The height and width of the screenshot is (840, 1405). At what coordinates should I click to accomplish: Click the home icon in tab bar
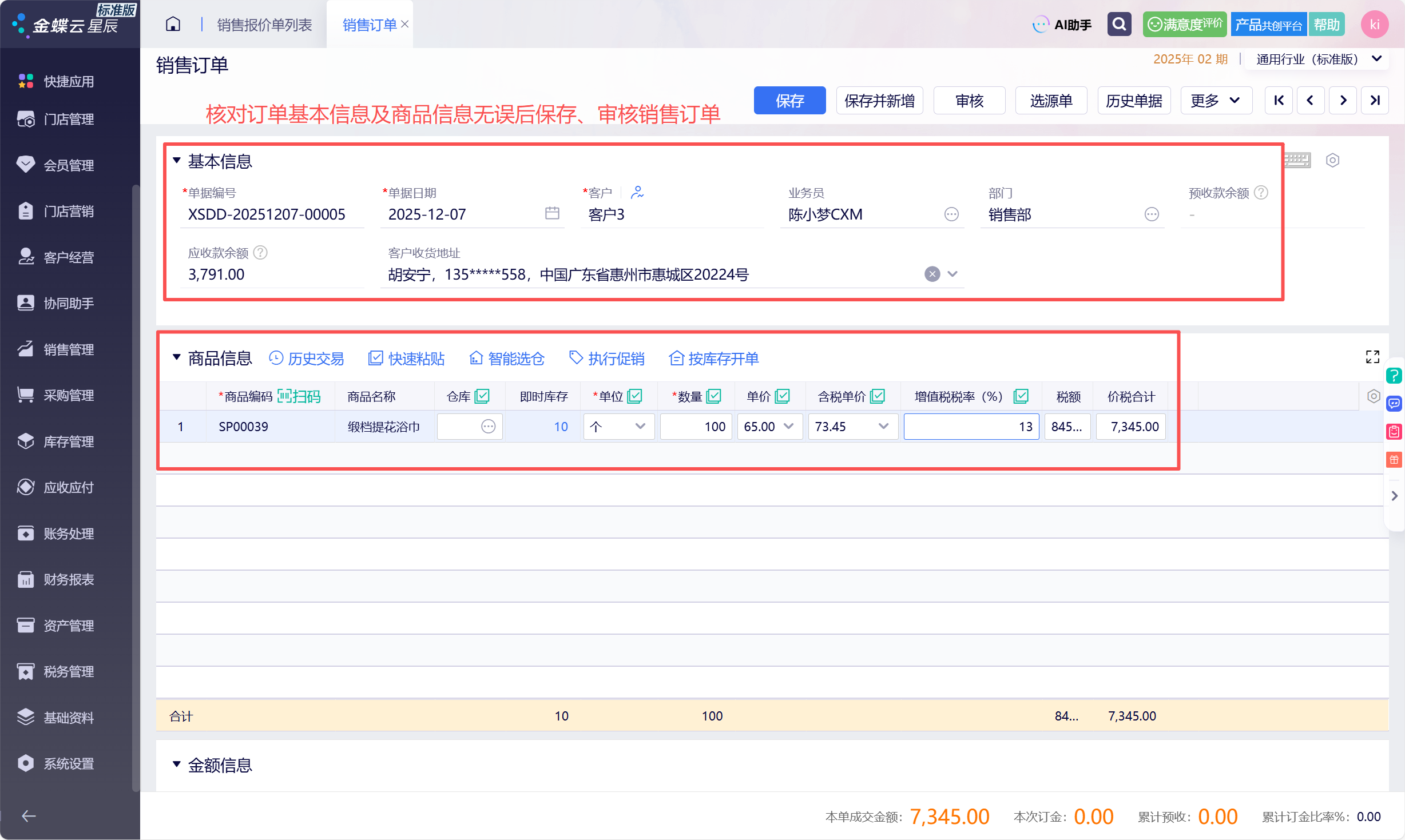(173, 24)
